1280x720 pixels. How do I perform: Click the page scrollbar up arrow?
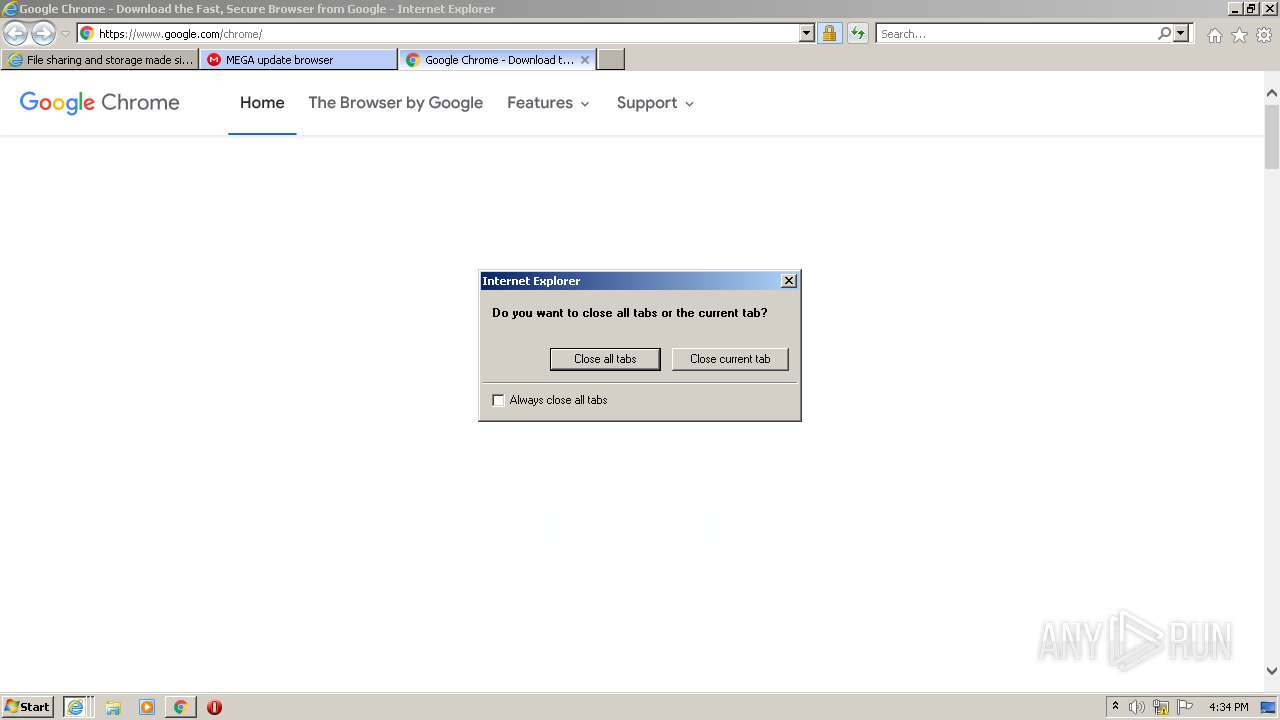coord(1272,94)
